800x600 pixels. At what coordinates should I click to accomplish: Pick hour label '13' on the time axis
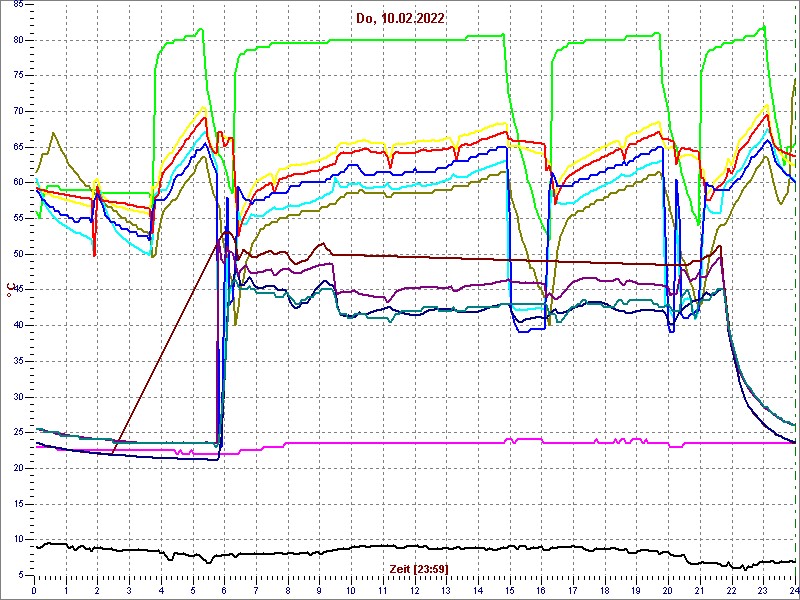446,590
